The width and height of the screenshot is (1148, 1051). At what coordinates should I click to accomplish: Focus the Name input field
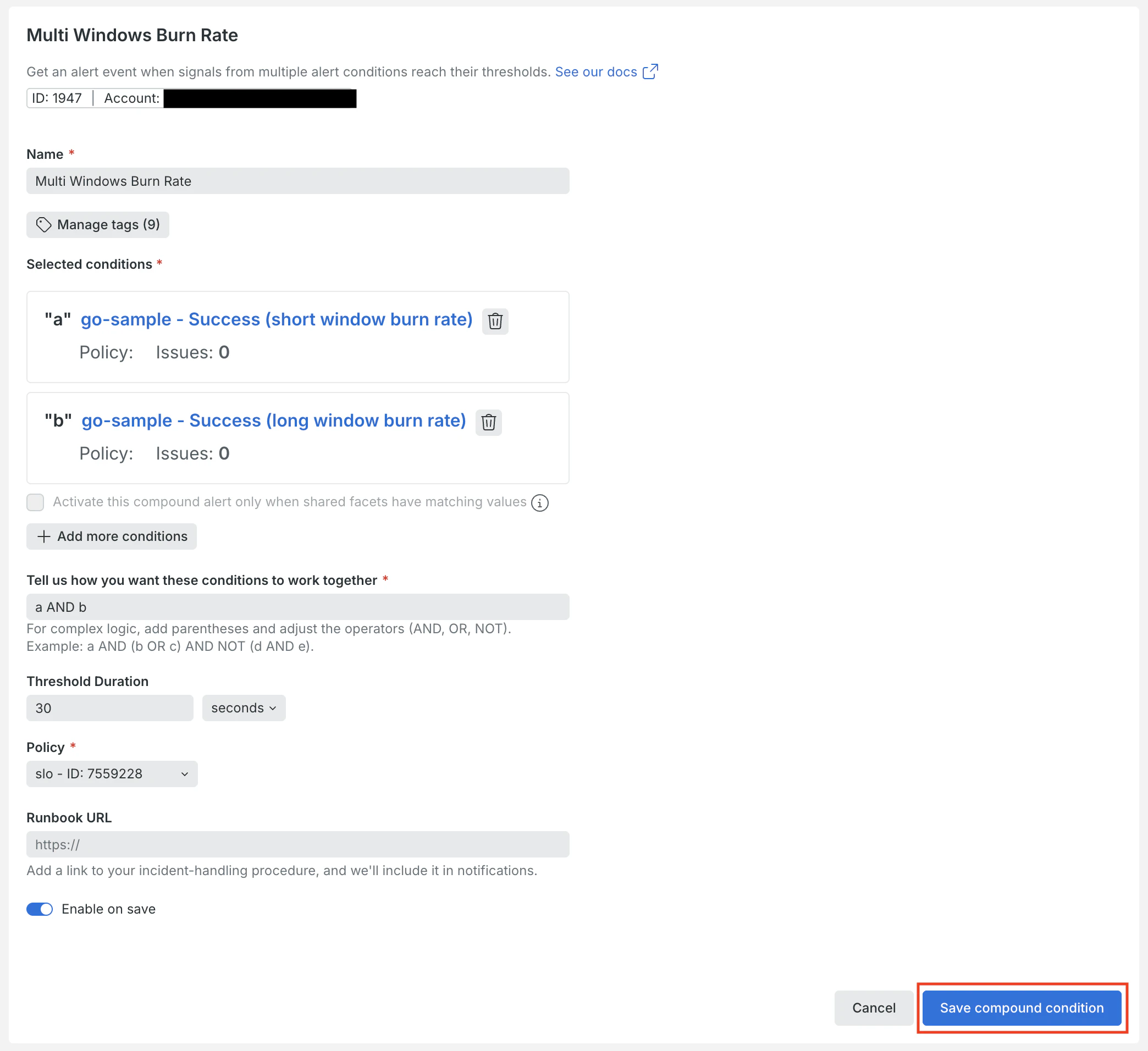[x=298, y=181]
